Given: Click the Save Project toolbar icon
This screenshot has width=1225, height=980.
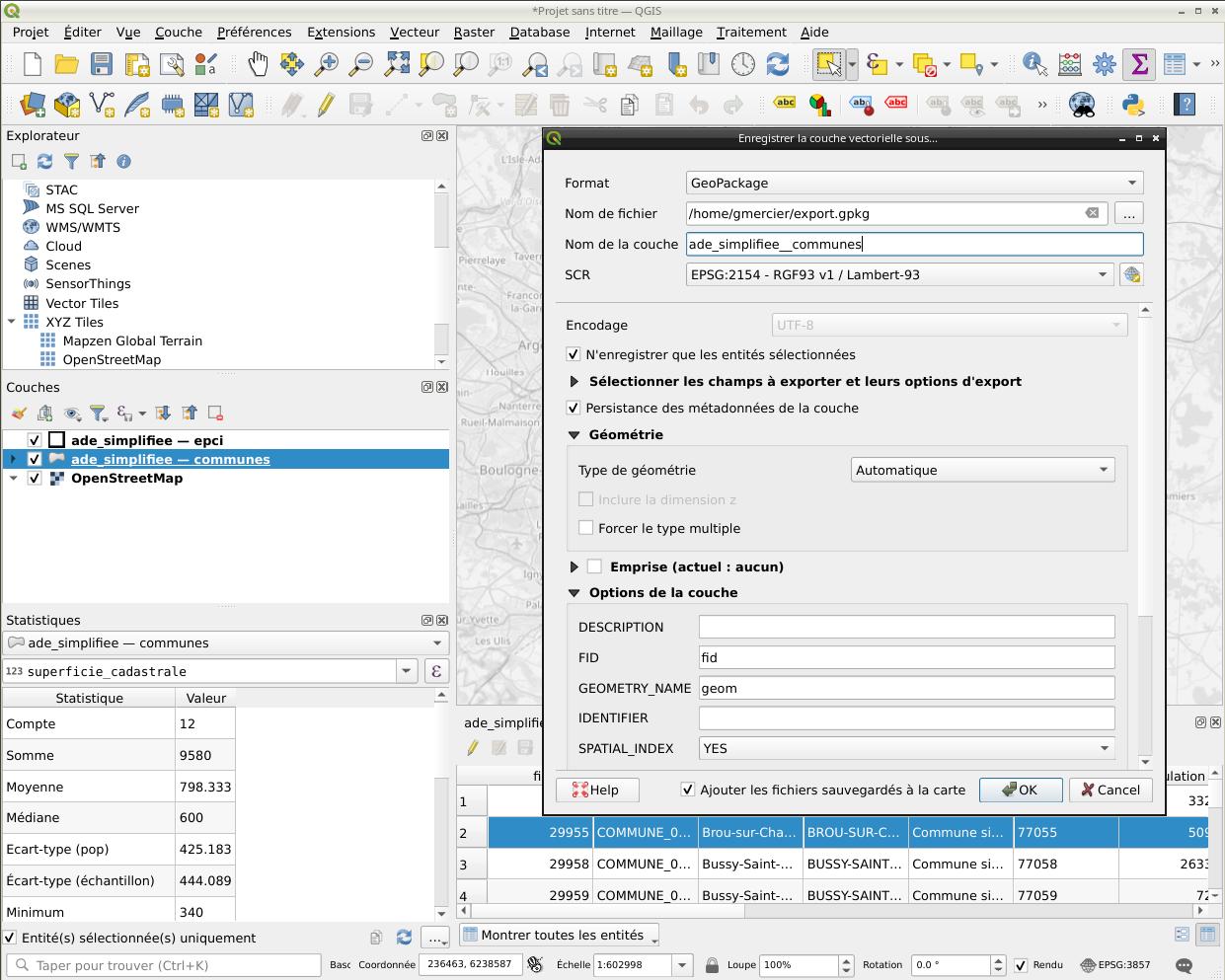Looking at the screenshot, I should [101, 65].
